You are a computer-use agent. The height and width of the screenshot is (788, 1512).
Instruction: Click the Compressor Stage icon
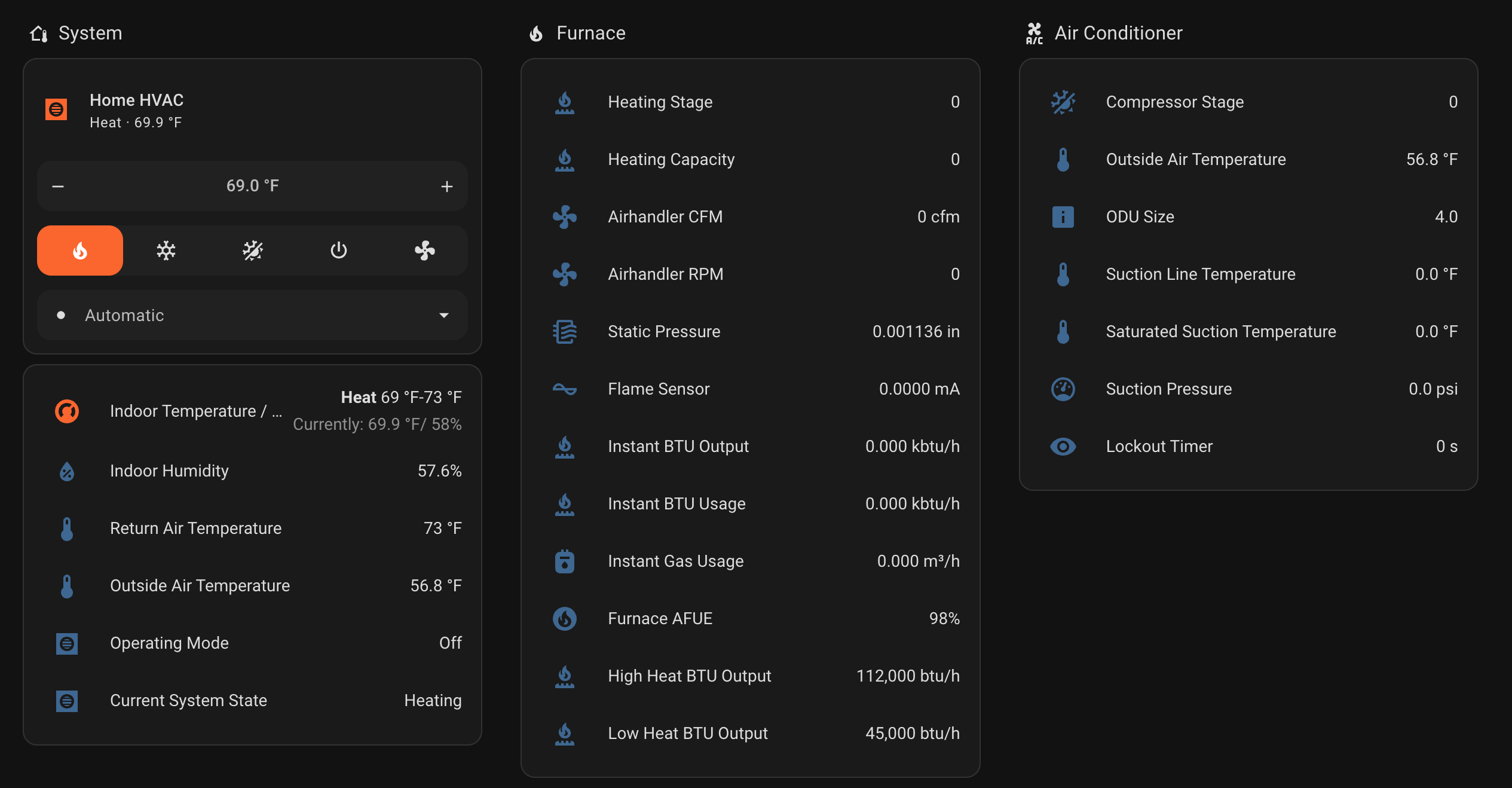point(1063,102)
